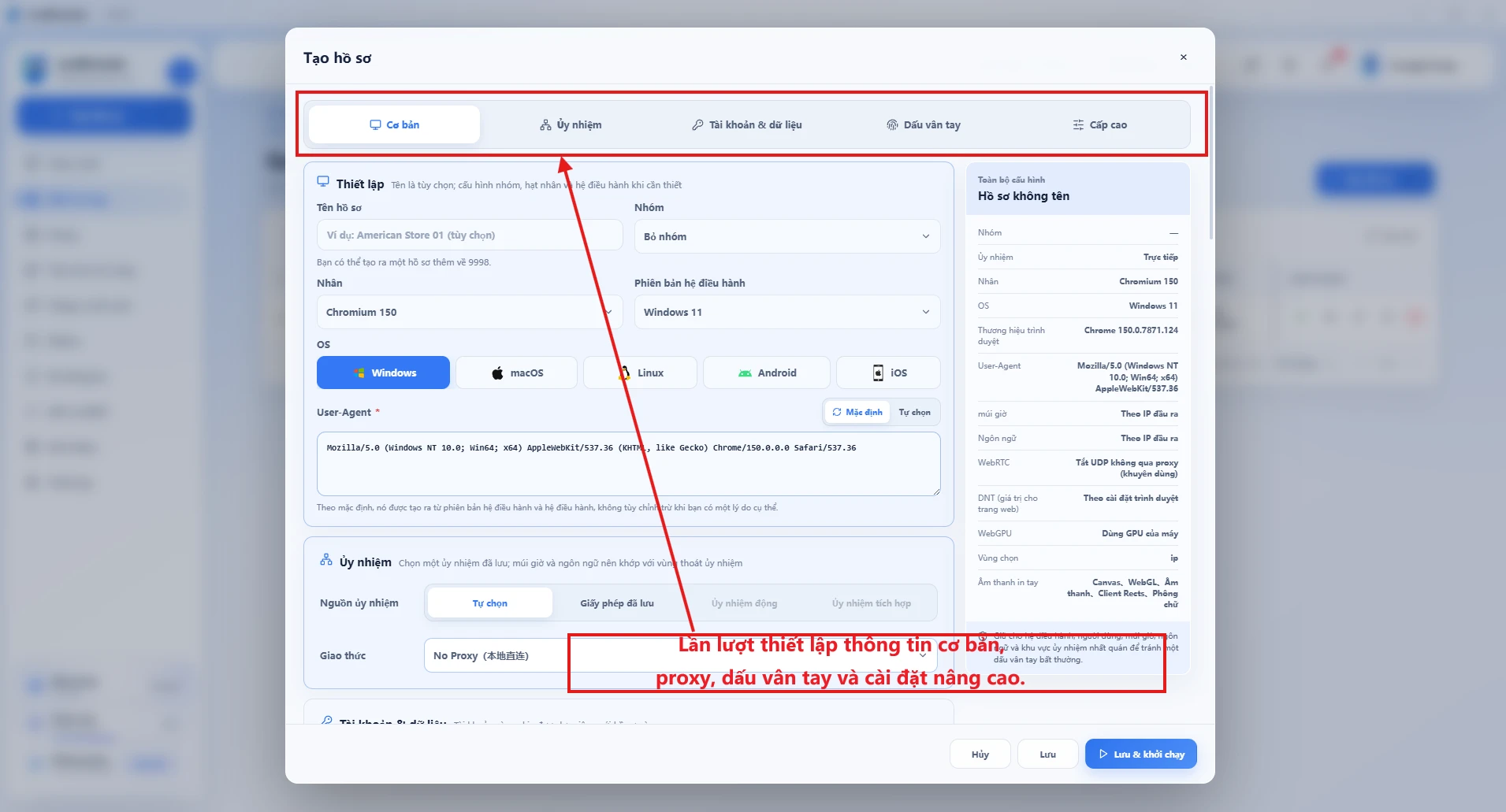Open the Windows 11 version dropdown
This screenshot has height=812, width=1506.
click(x=787, y=312)
